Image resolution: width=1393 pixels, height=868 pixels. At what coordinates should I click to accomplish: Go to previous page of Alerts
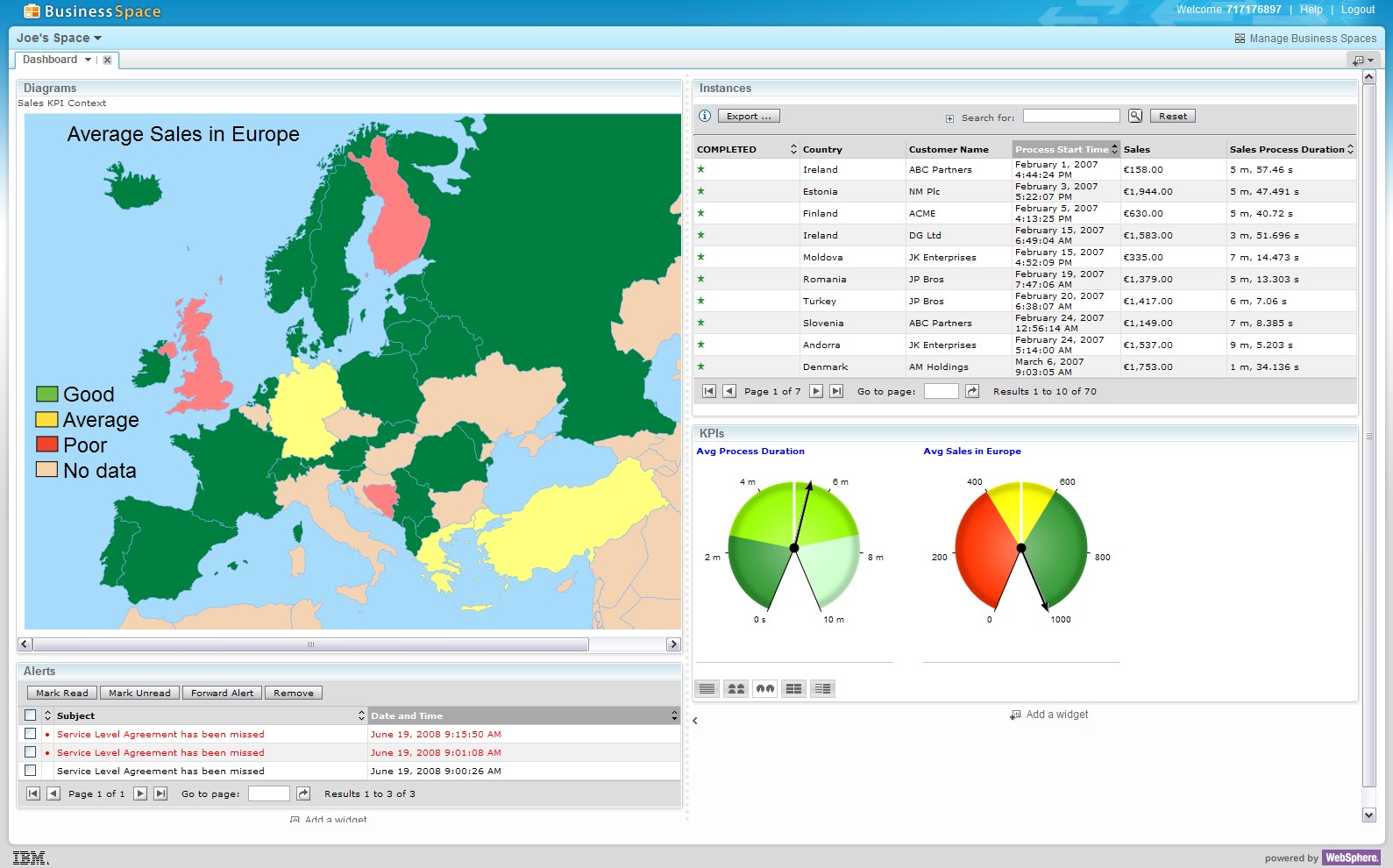[53, 793]
